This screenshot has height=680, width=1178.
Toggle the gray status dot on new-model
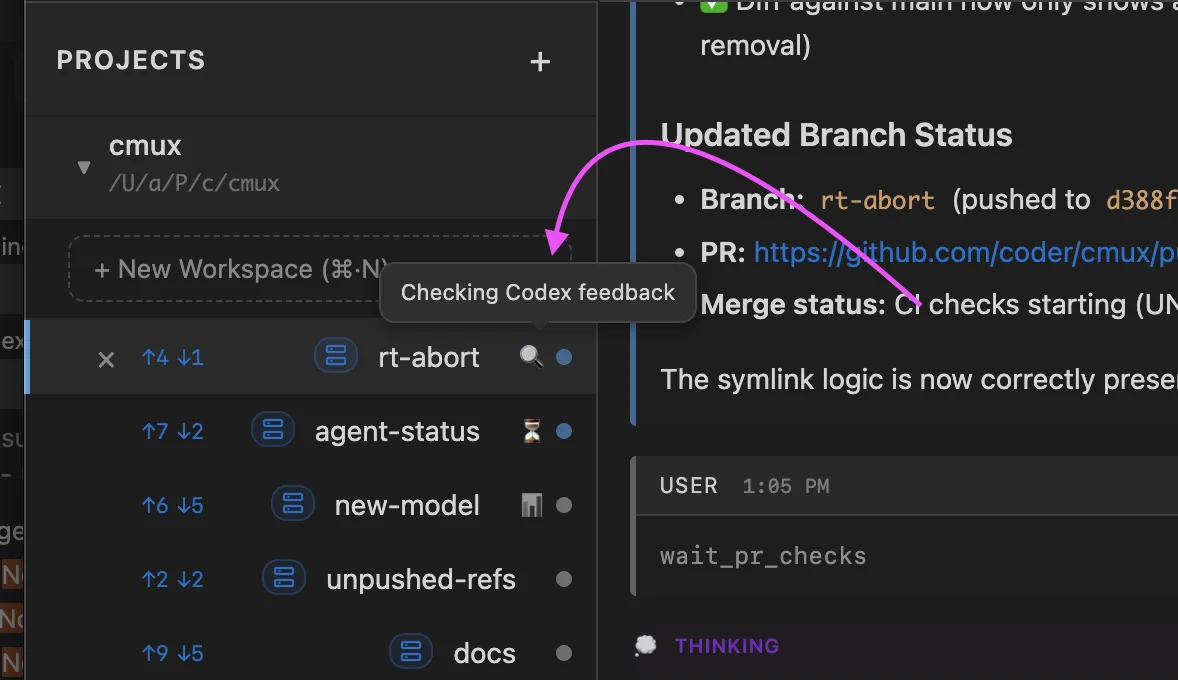coord(563,505)
